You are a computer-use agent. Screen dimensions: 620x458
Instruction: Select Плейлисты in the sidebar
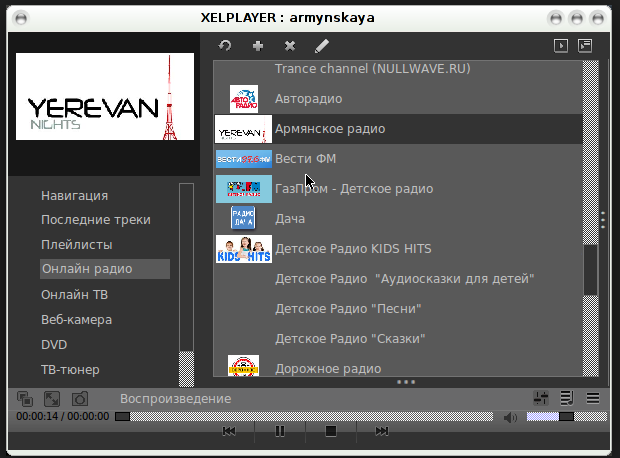76,244
